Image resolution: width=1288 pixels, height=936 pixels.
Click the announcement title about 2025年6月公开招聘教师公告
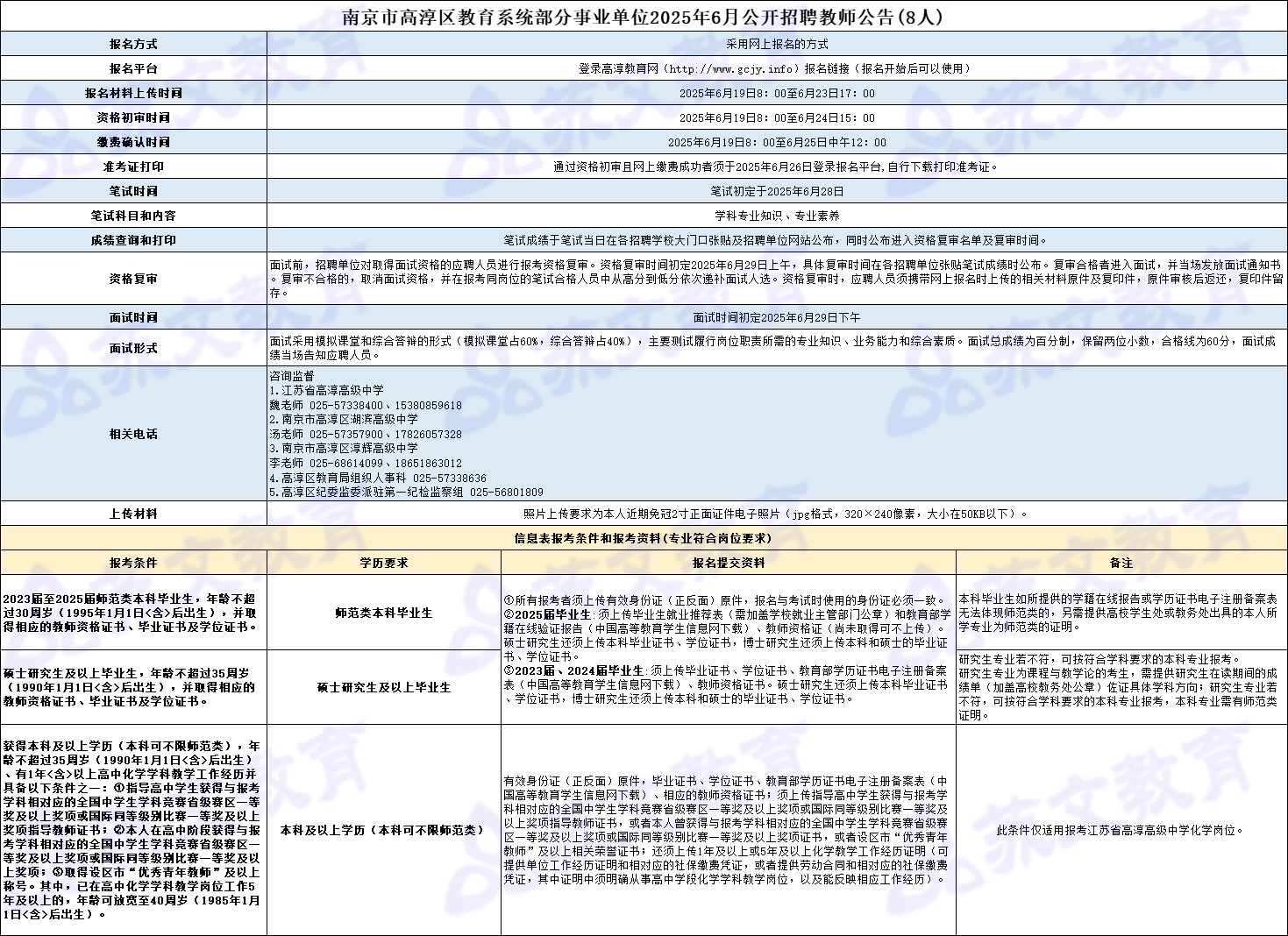[644, 17]
